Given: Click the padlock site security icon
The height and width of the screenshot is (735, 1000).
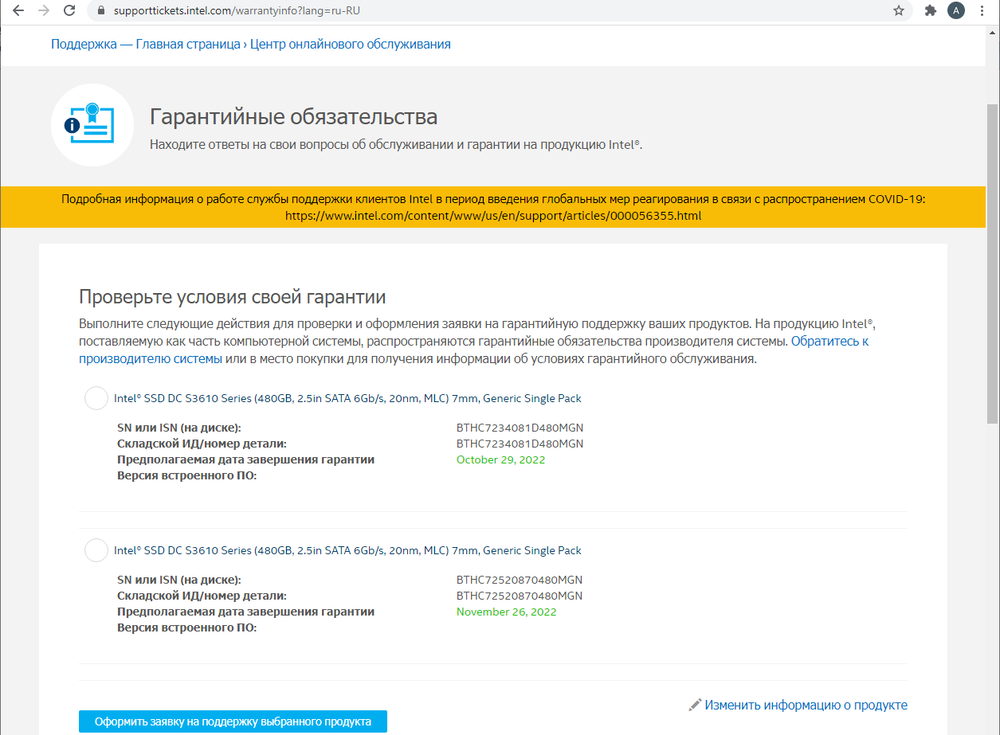Looking at the screenshot, I should click(x=97, y=11).
